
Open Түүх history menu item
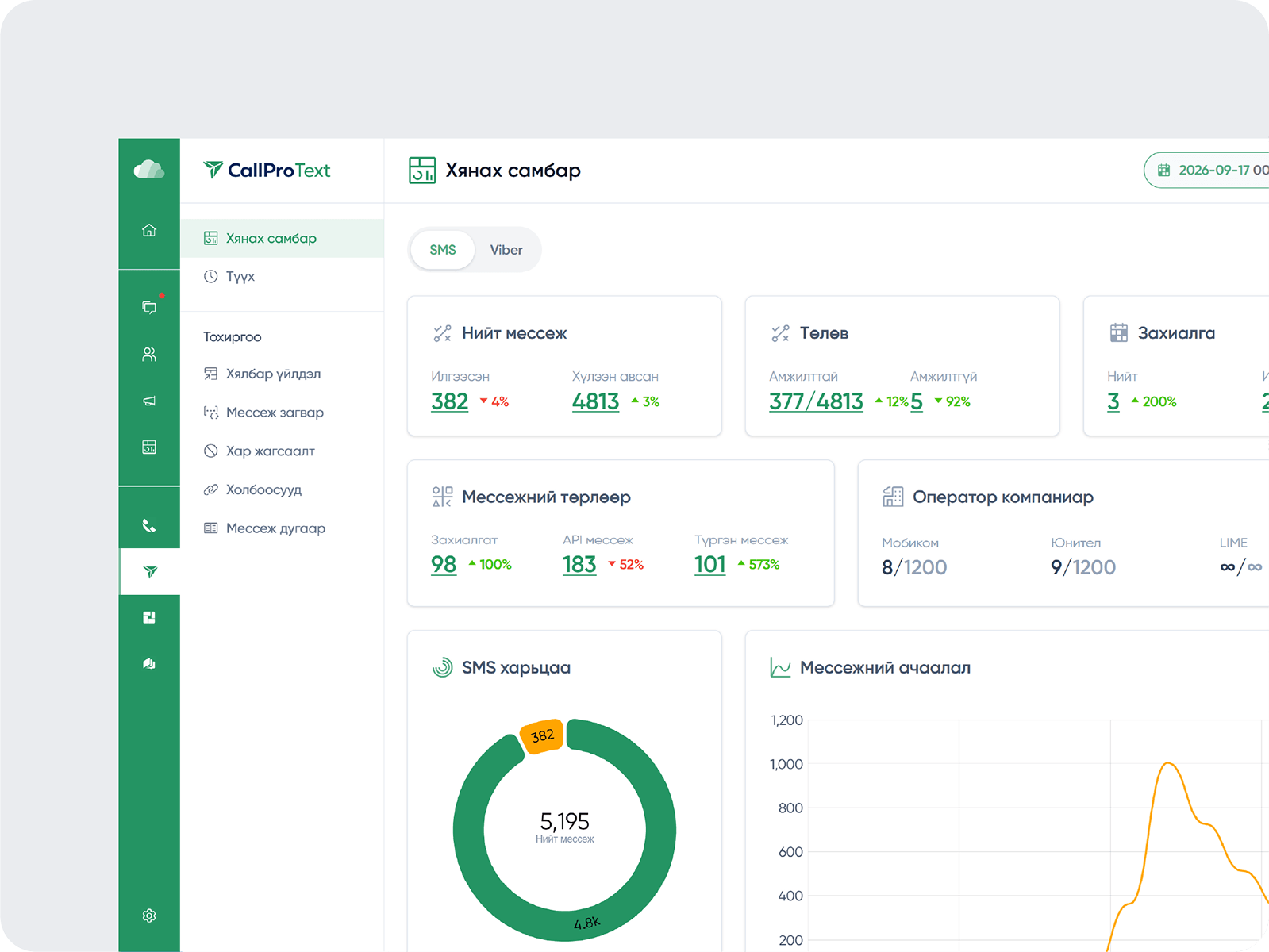click(283, 276)
